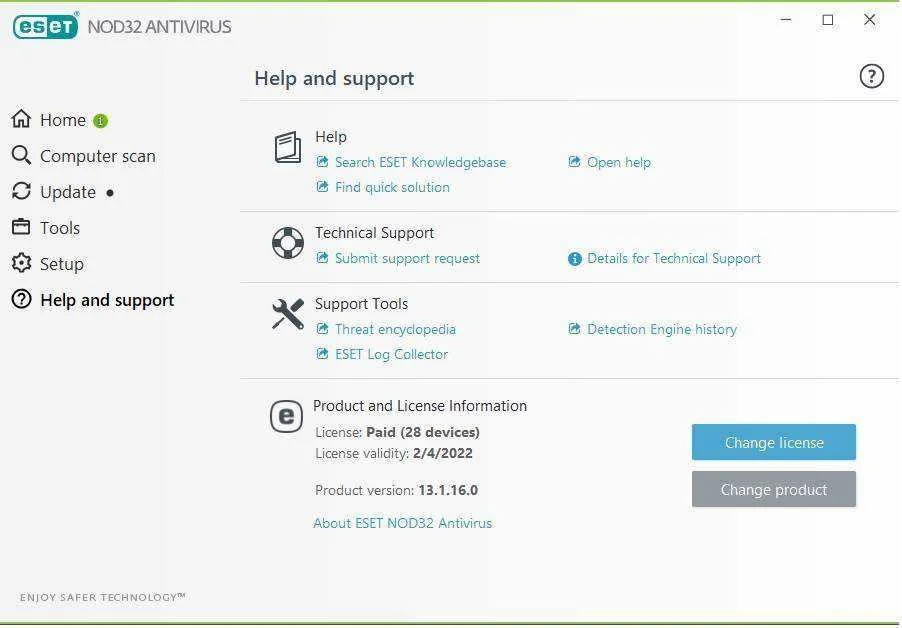Click the Technical Support lifebuoy icon
Image resolution: width=902 pixels, height=628 pixels.
(288, 243)
